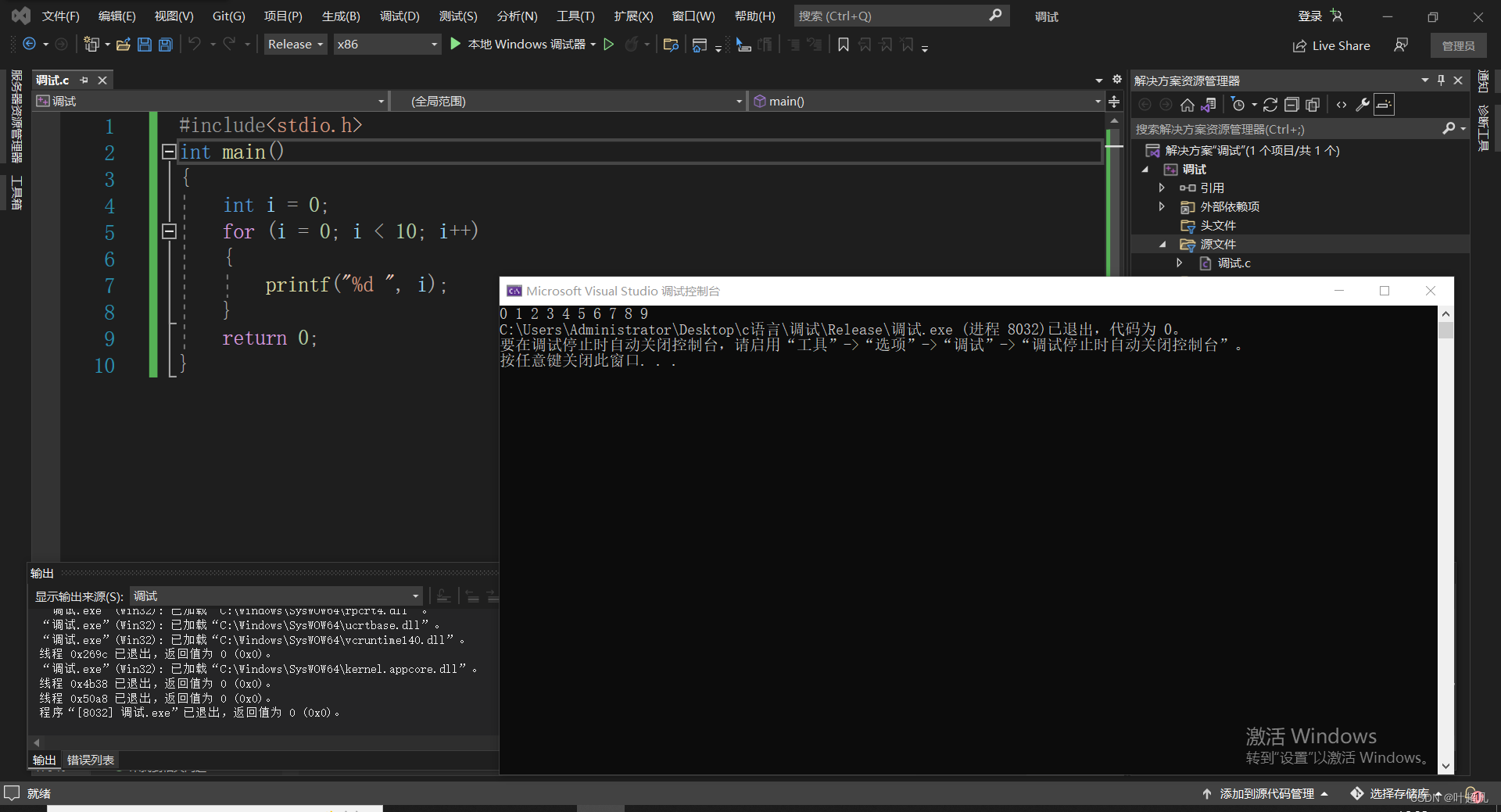Collapse the 源文件 folder node

[x=1162, y=245]
